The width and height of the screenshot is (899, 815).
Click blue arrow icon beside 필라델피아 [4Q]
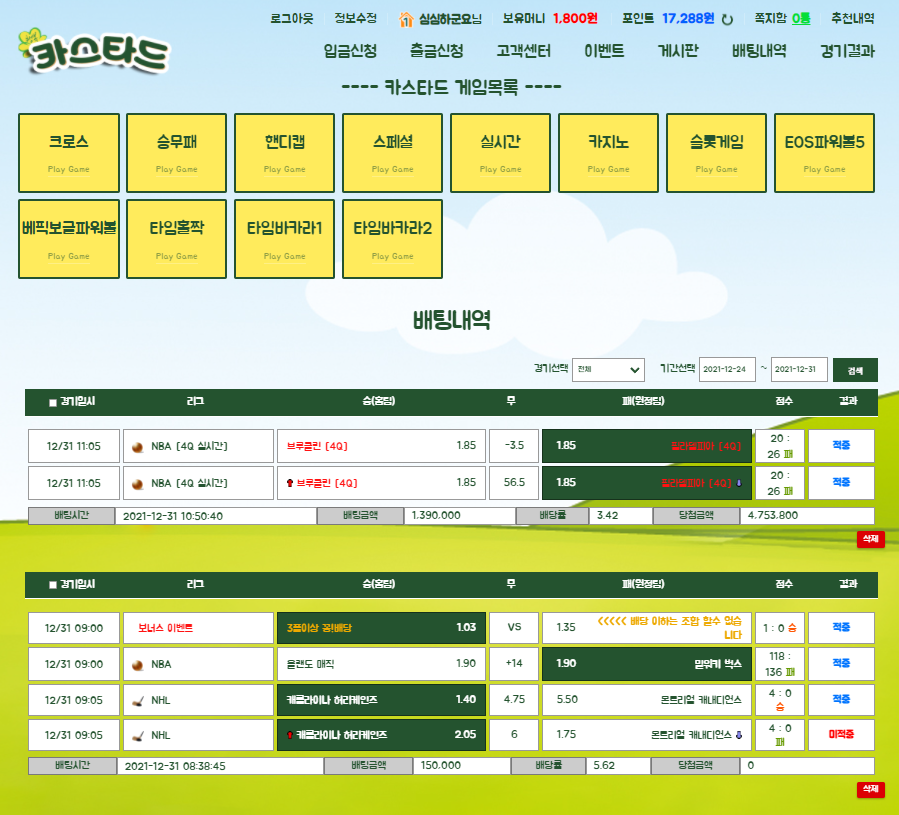[739, 483]
